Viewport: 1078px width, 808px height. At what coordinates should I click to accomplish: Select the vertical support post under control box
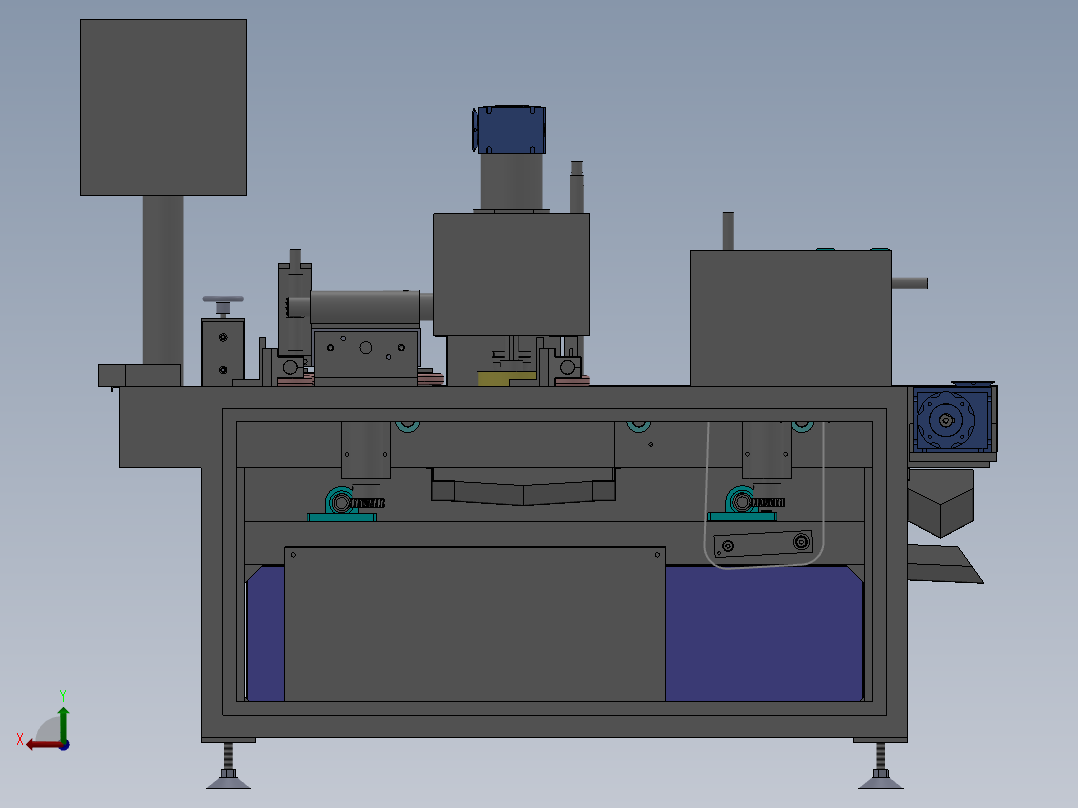[x=163, y=280]
